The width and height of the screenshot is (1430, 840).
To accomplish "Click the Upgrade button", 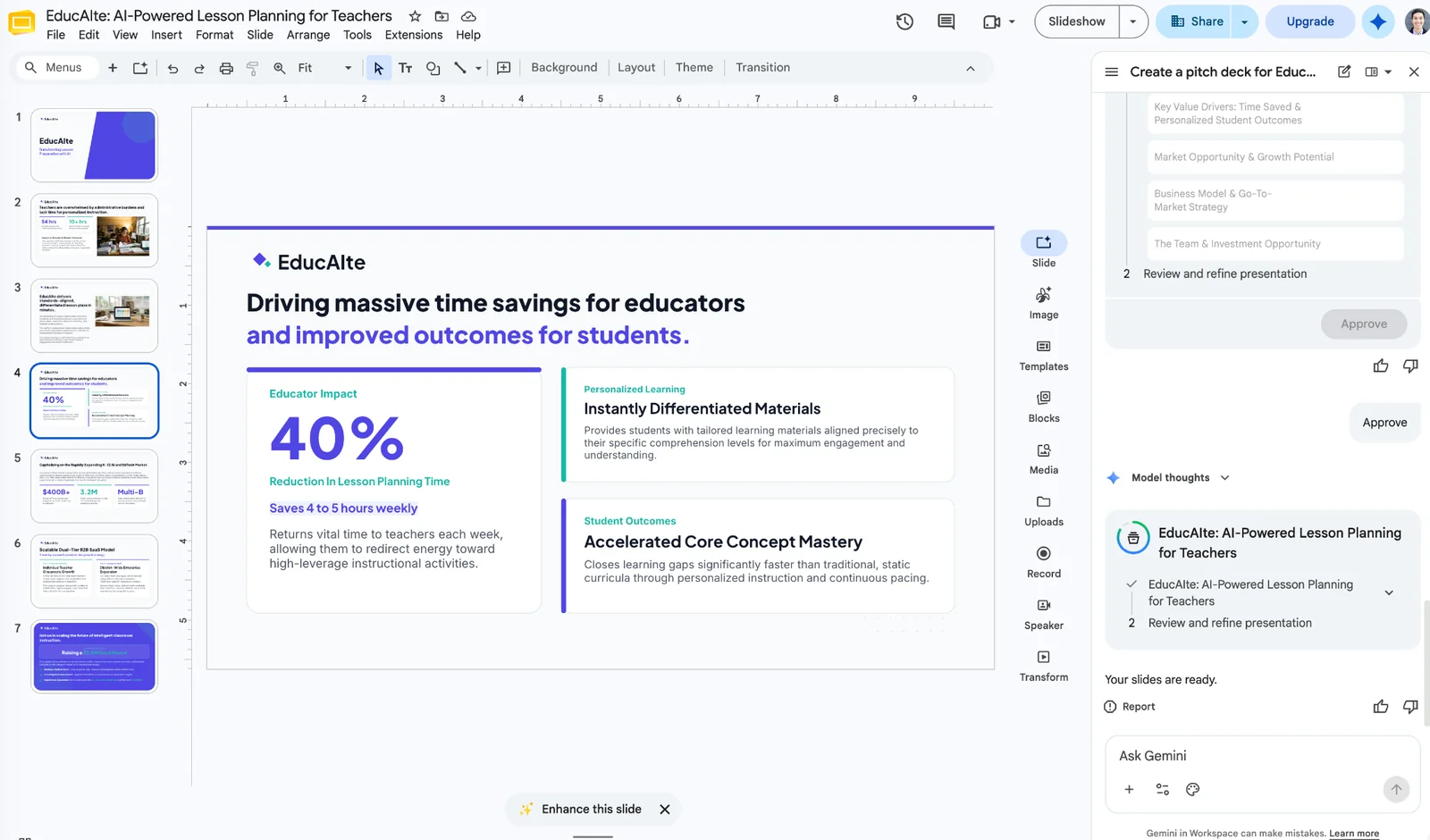I will tap(1310, 21).
